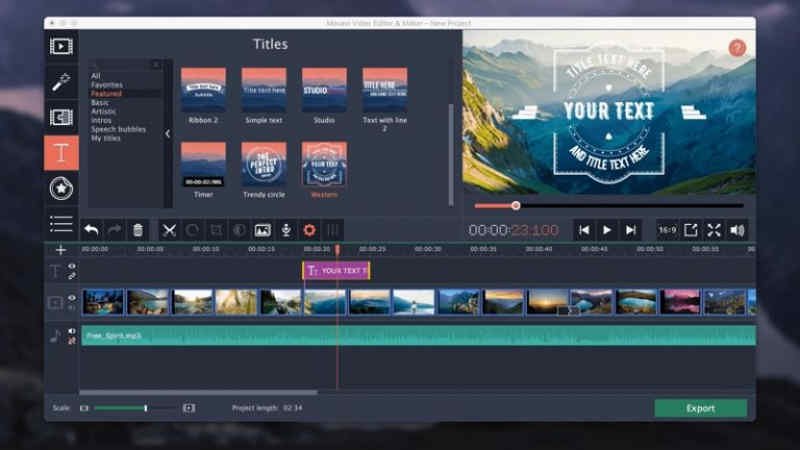Viewport: 800px width, 450px height.
Task: Click the timeline Scale slider handle
Action: point(146,408)
